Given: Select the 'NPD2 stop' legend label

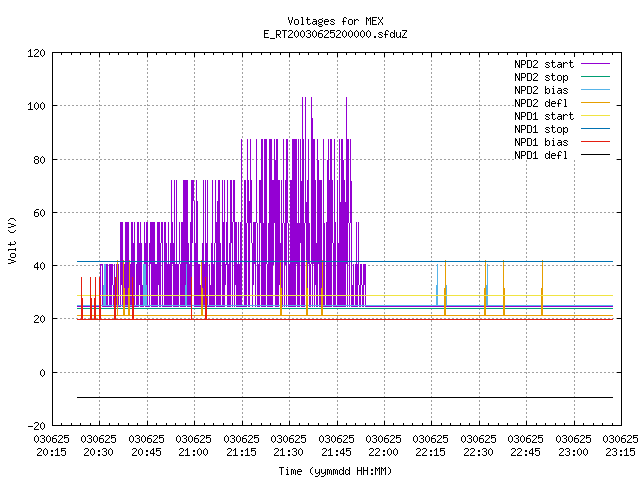Looking at the screenshot, I should coord(541,77).
